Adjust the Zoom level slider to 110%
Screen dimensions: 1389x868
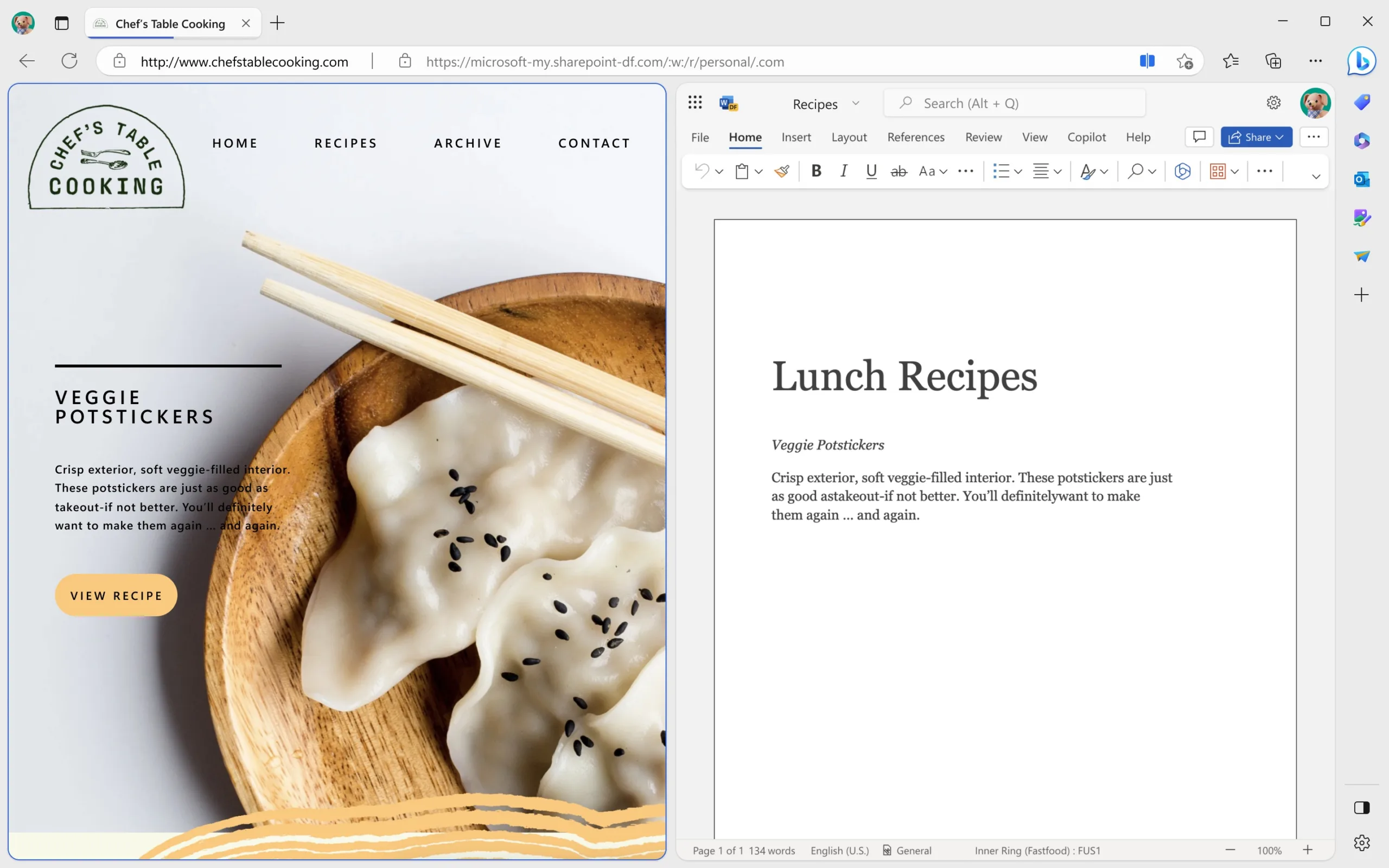(x=1309, y=850)
